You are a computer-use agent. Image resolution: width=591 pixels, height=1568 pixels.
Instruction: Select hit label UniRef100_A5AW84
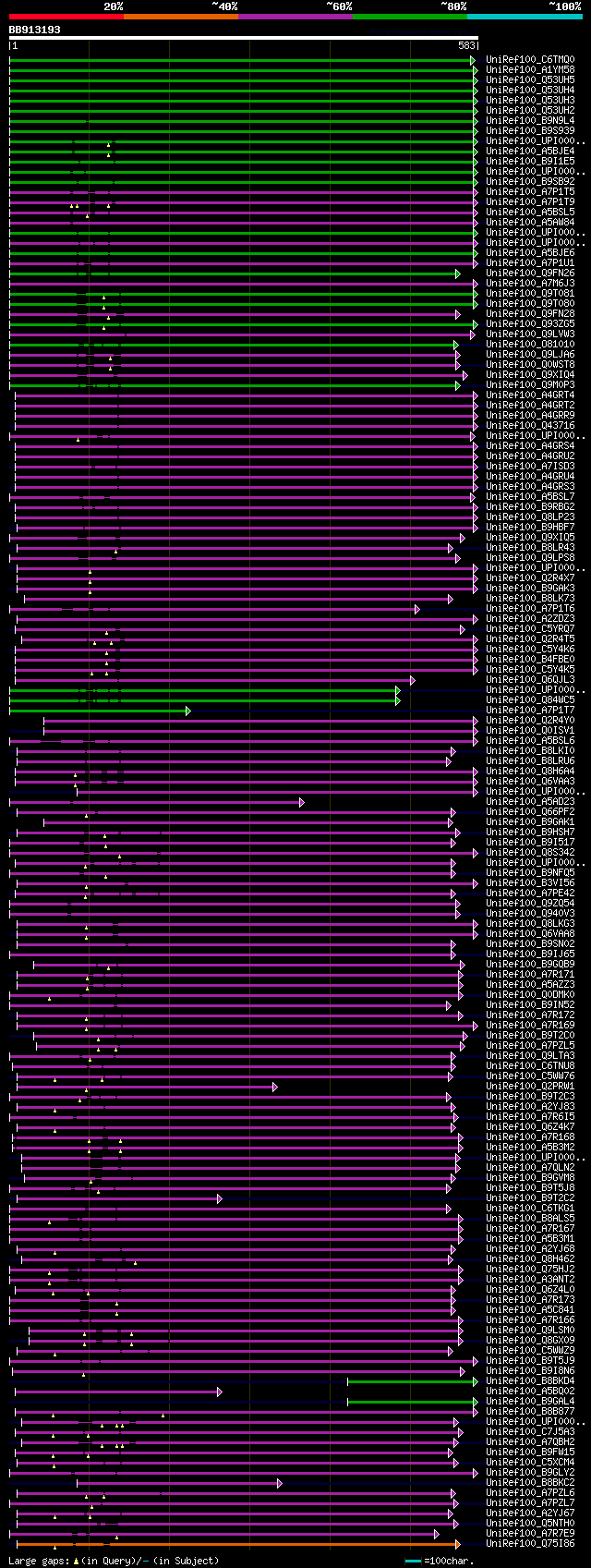pos(530,223)
